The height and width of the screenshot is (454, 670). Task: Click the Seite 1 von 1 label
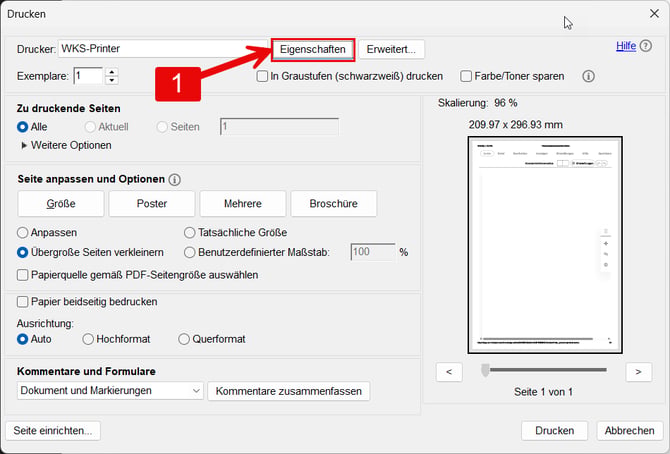(x=544, y=392)
